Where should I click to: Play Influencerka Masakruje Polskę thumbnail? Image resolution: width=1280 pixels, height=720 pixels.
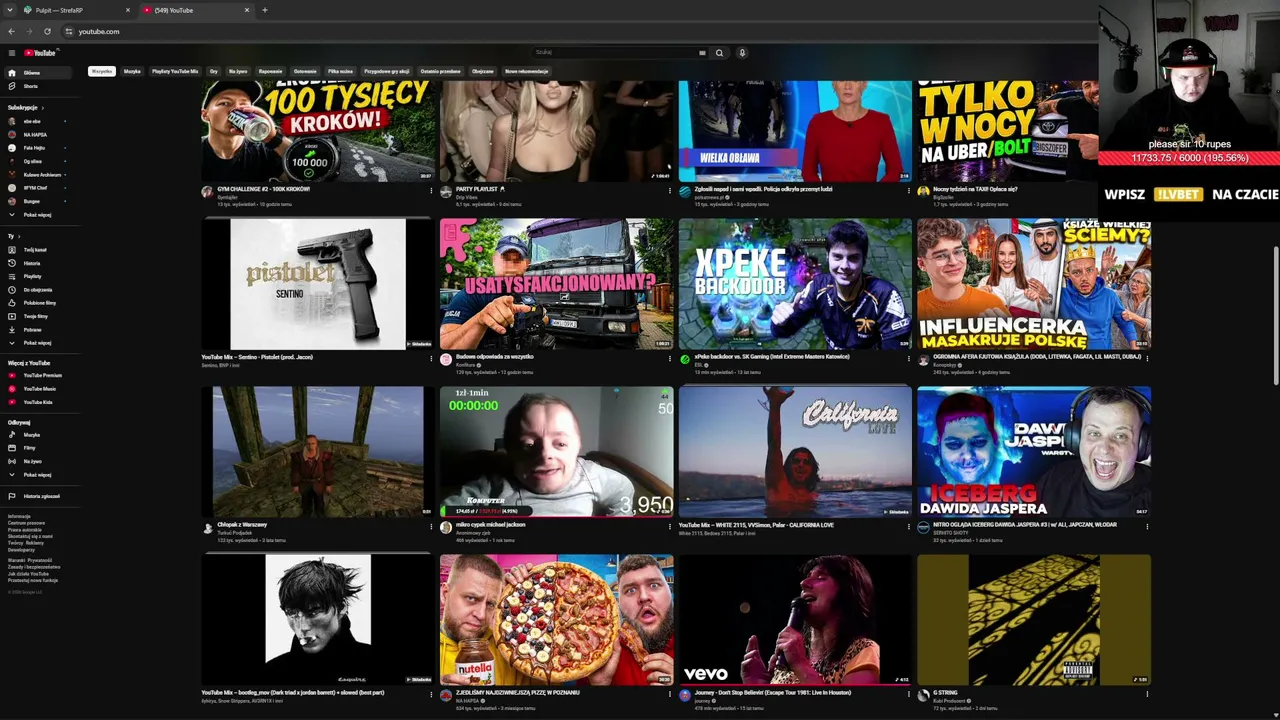tap(1034, 284)
